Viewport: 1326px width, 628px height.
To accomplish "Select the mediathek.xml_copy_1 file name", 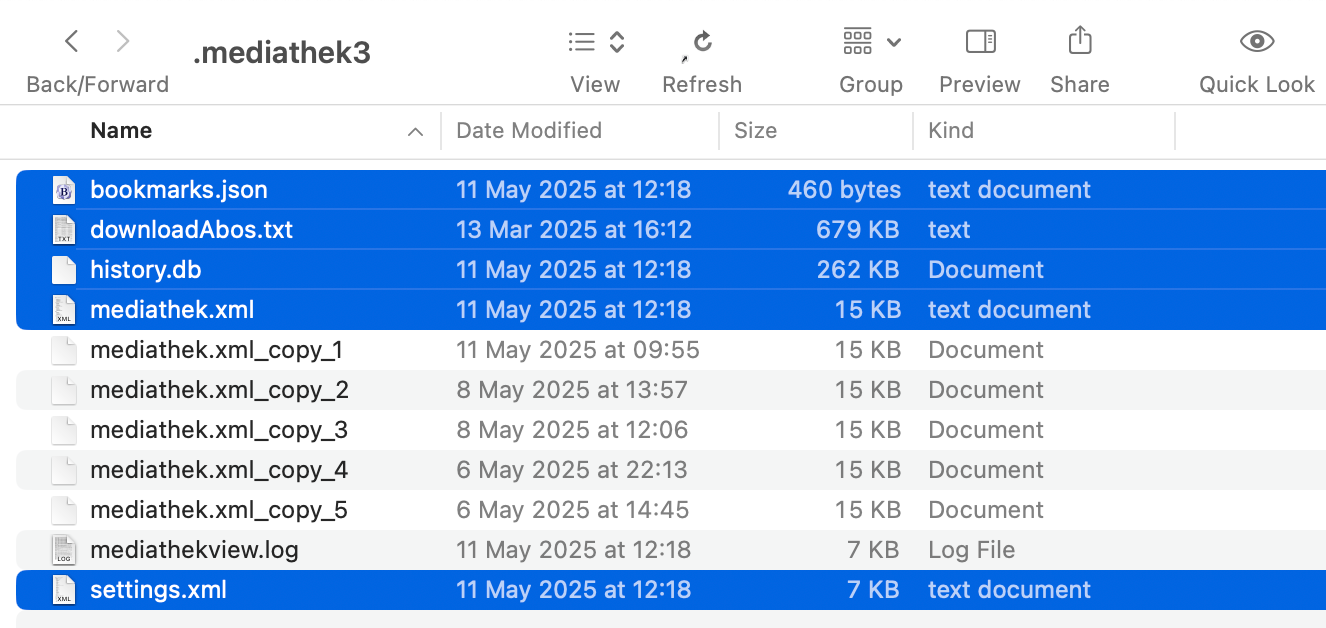I will [x=217, y=350].
